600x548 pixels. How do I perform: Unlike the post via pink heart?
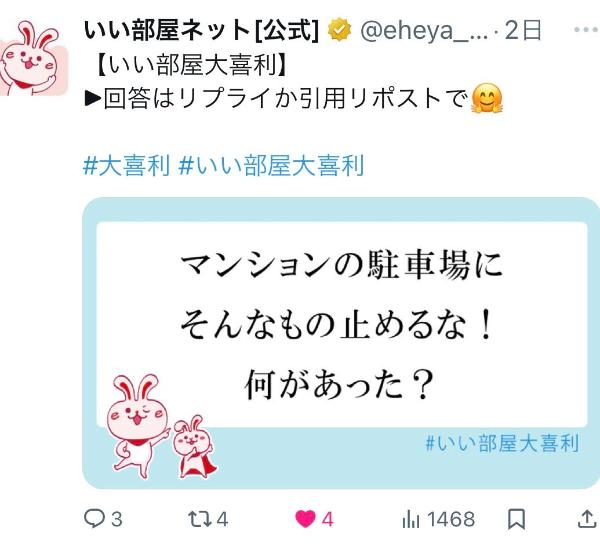pyautogui.click(x=305, y=519)
